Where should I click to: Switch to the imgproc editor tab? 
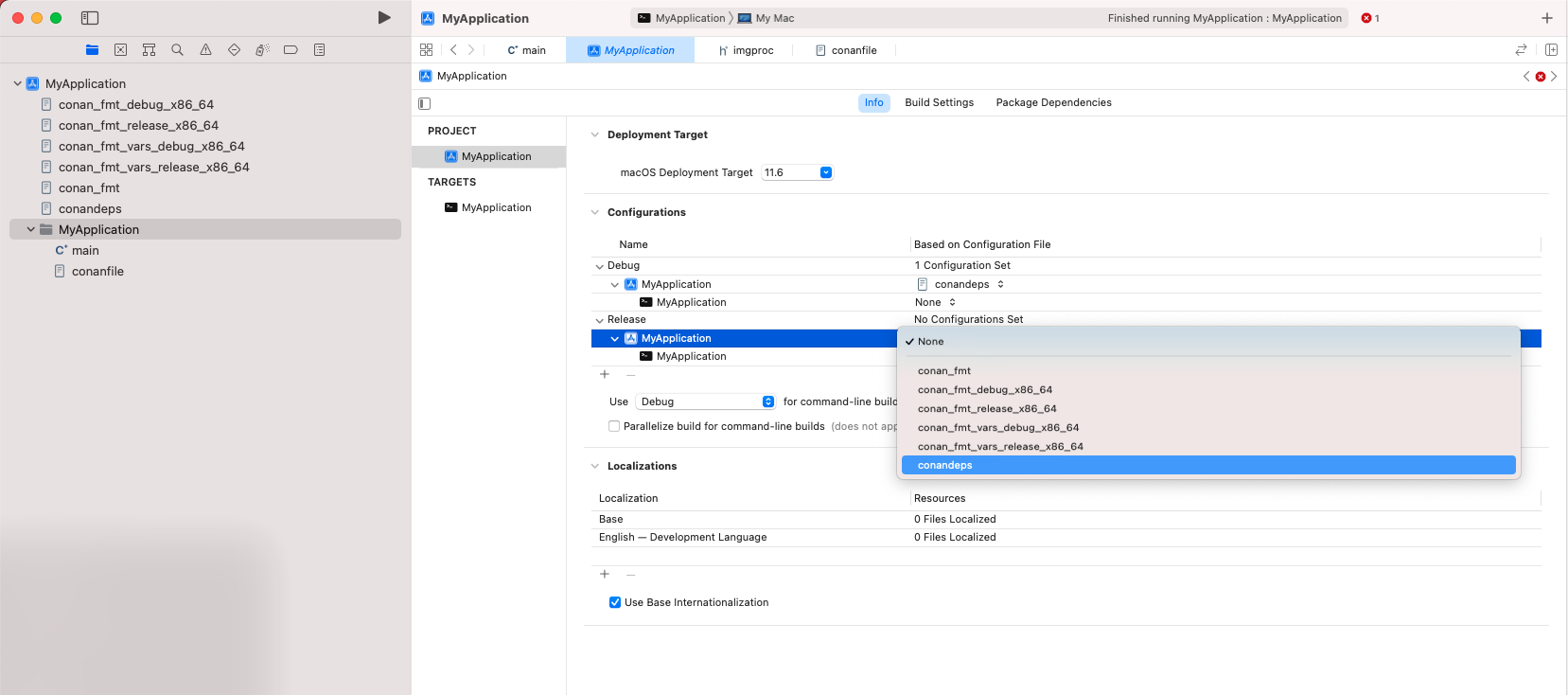point(746,50)
